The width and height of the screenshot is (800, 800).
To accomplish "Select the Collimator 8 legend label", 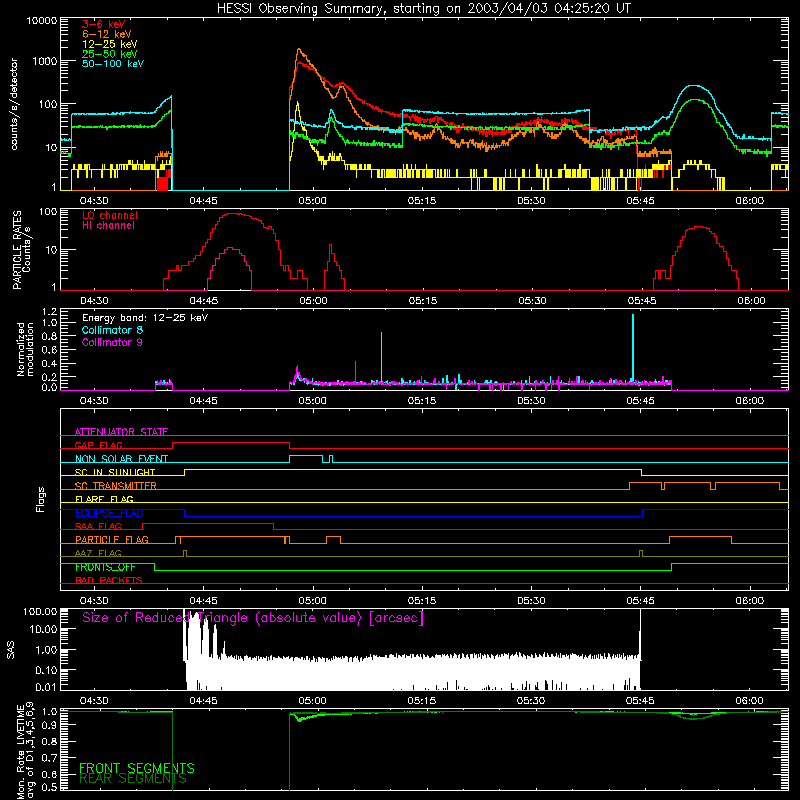I will coord(112,330).
